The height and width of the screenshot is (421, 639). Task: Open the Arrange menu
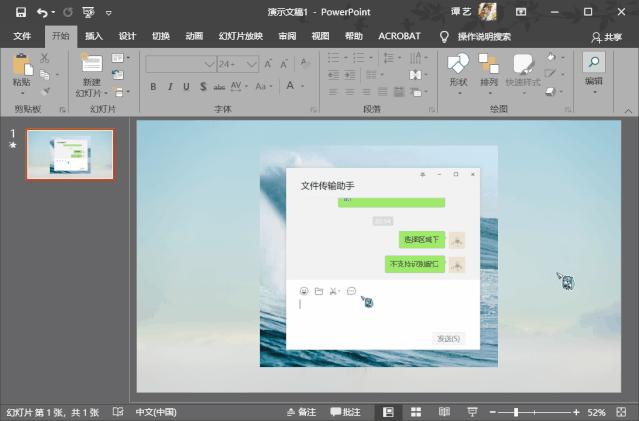click(x=489, y=73)
